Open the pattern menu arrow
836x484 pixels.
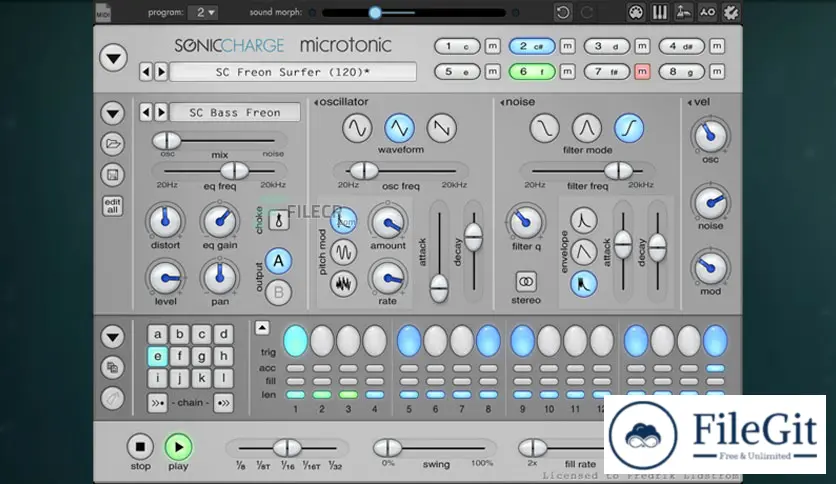112,337
